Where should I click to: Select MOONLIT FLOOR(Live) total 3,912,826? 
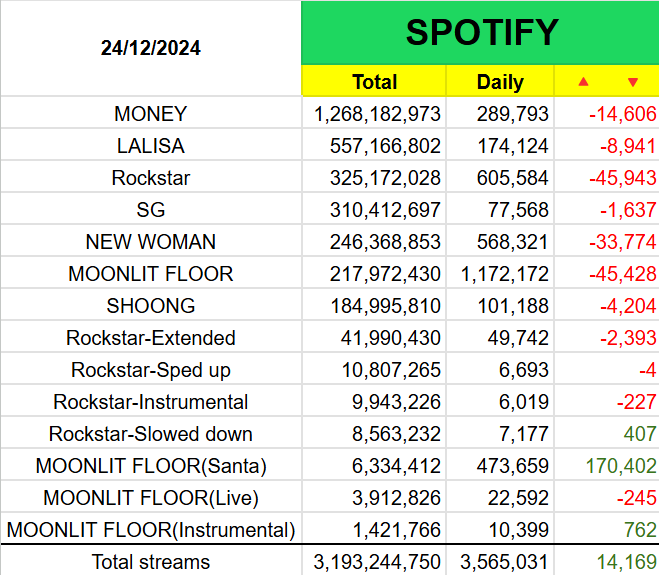[374, 497]
